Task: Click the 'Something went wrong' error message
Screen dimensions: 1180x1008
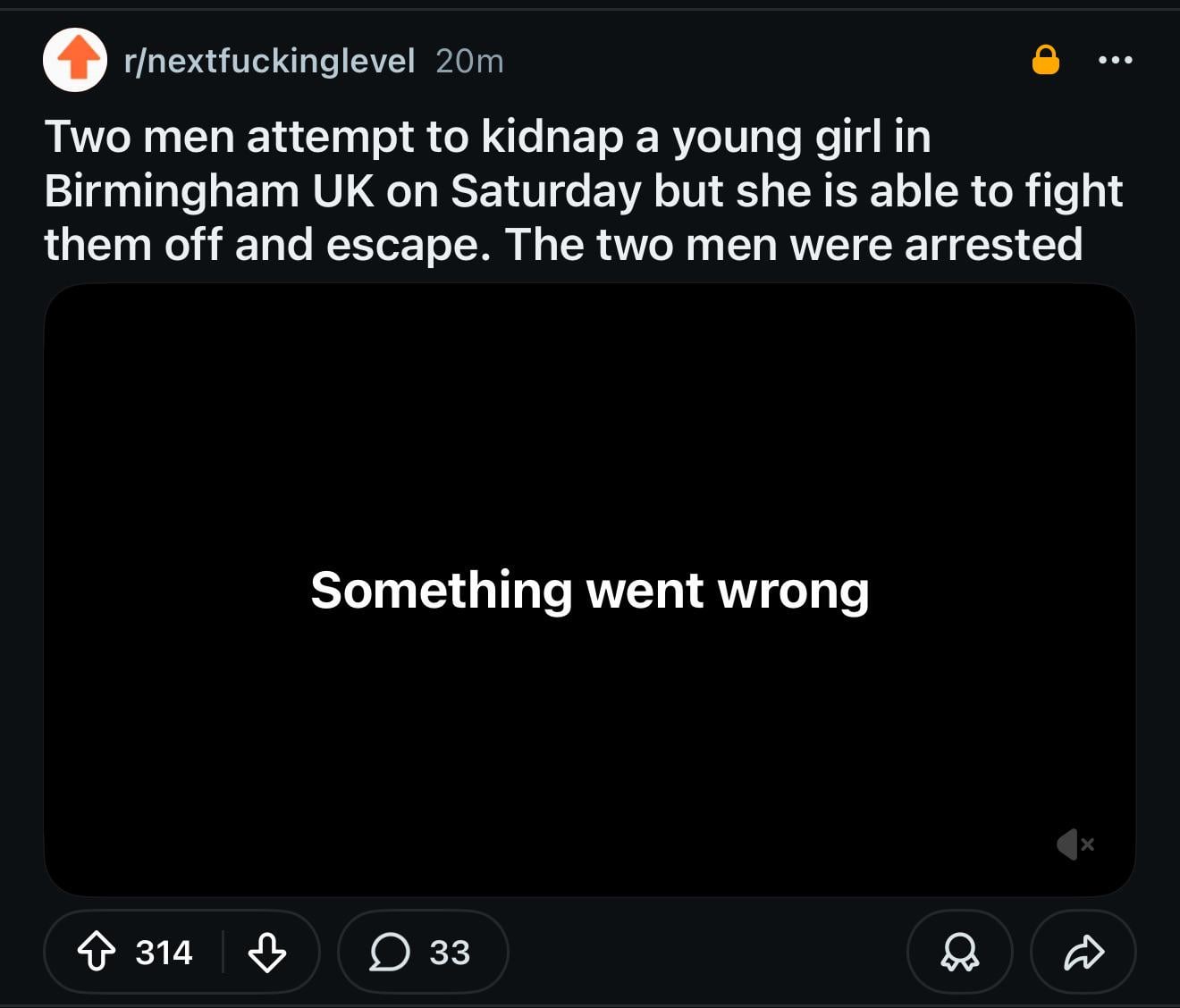Action: (x=590, y=591)
